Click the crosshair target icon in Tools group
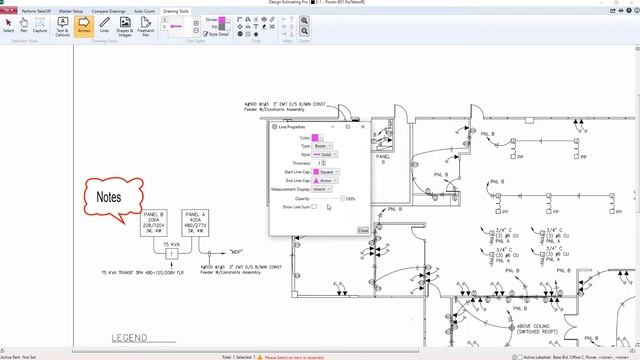Viewport: 640px width, 360px height. [x=264, y=20]
